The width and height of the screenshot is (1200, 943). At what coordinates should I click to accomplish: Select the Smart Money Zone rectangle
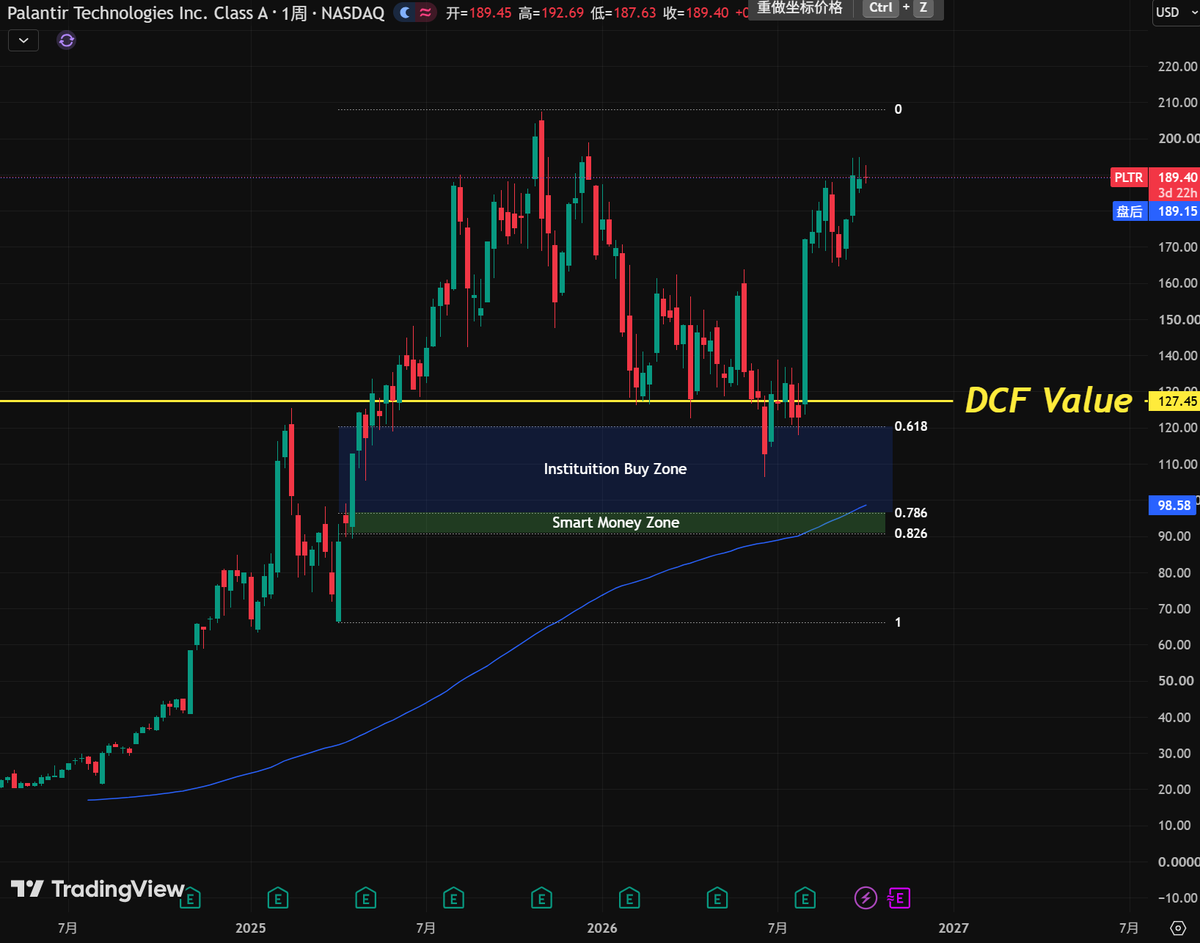click(x=615, y=522)
